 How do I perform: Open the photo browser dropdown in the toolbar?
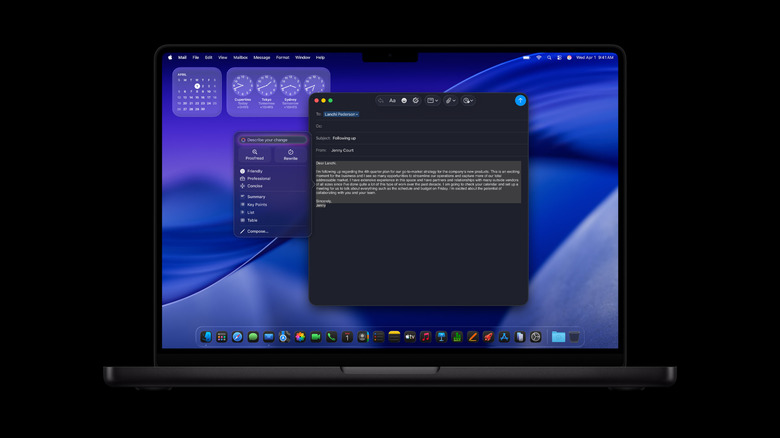468,101
